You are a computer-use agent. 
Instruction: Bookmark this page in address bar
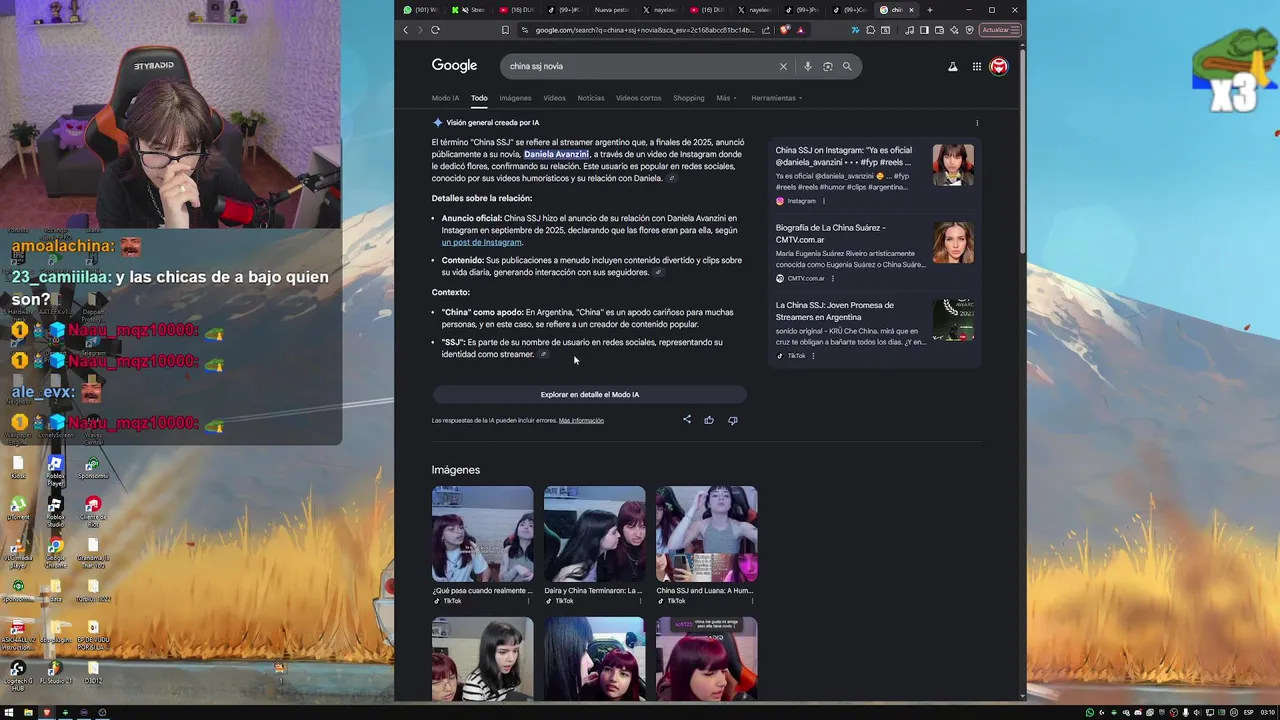tap(505, 30)
